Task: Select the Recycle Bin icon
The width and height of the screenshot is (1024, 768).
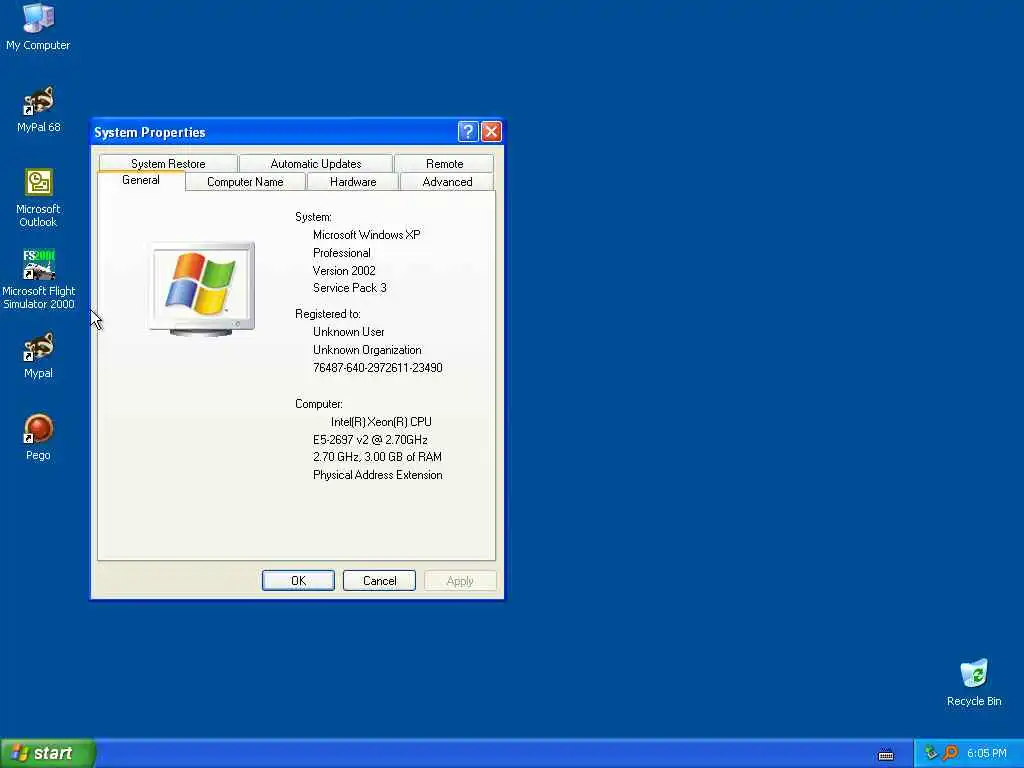Action: pyautogui.click(x=974, y=682)
